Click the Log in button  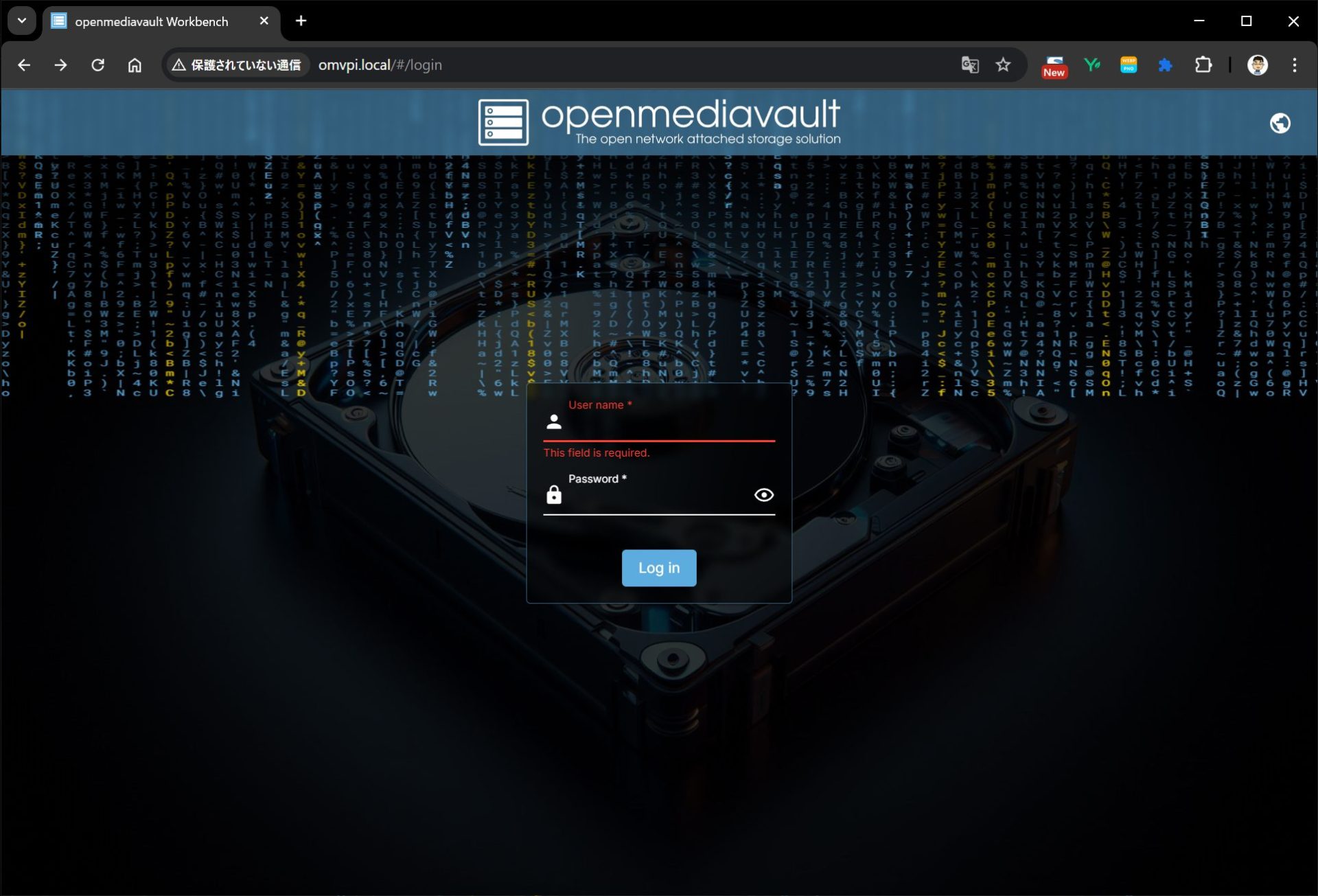click(659, 568)
